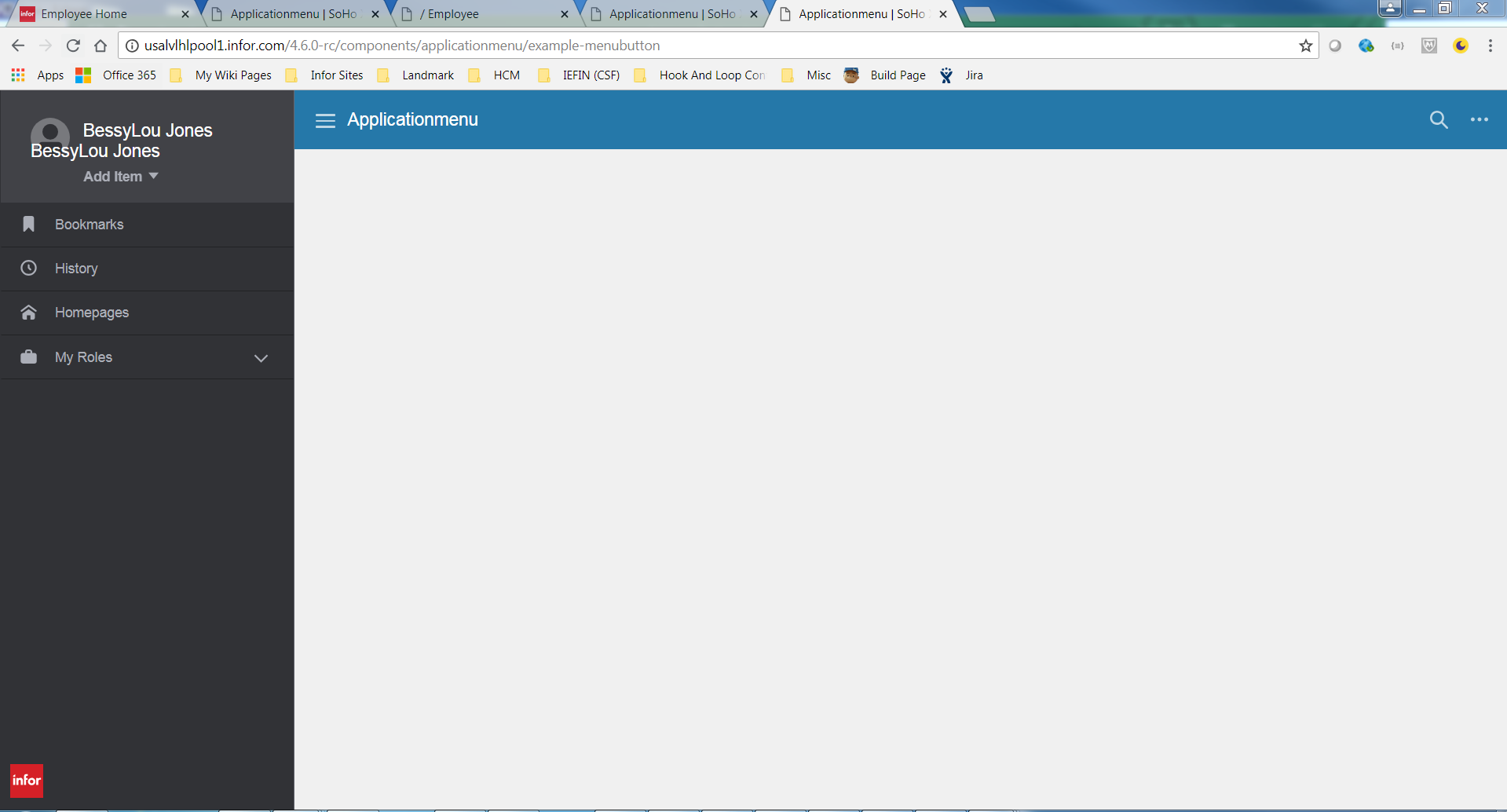
Task: Select Bookmarks in the sidebar
Action: tap(148, 225)
